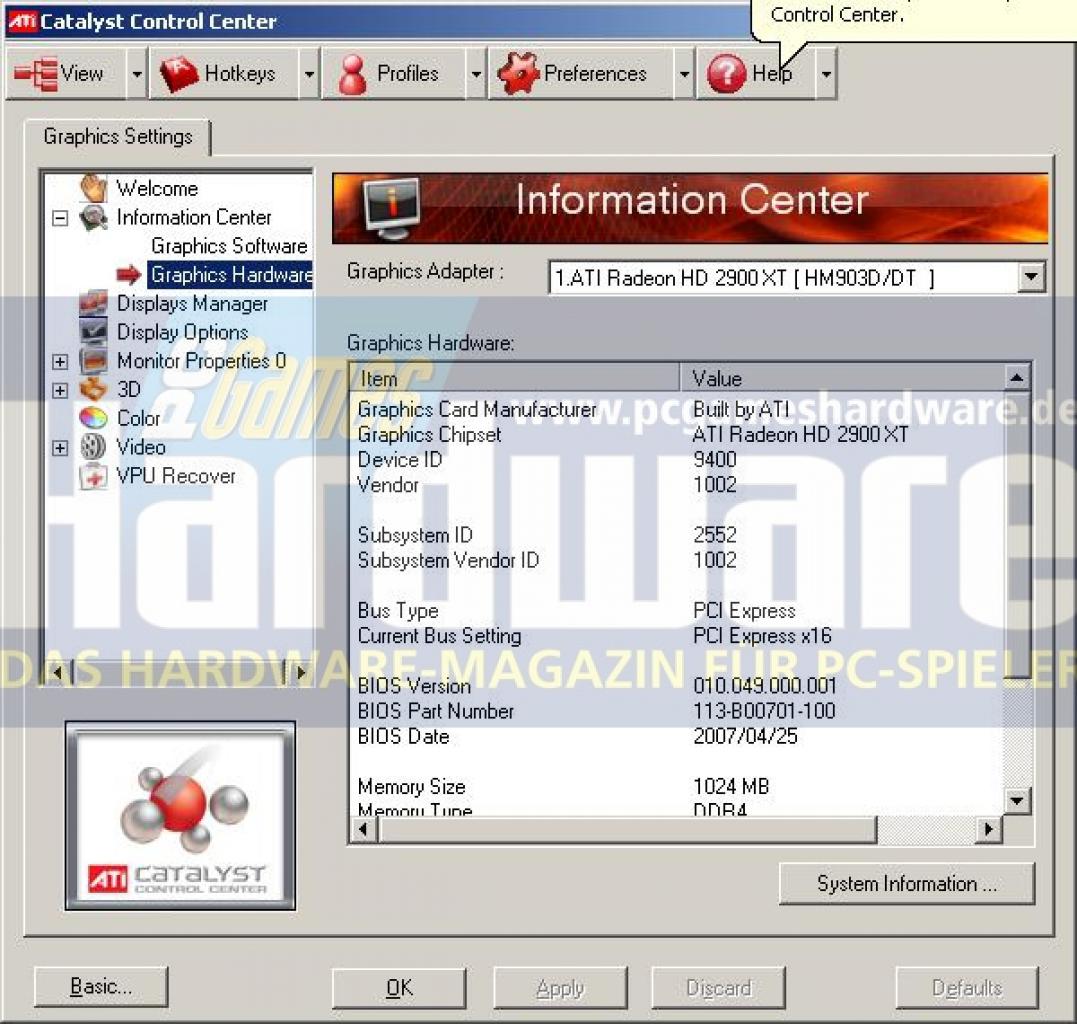
Task: Click the Subsystem ID value 2552
Action: point(714,535)
